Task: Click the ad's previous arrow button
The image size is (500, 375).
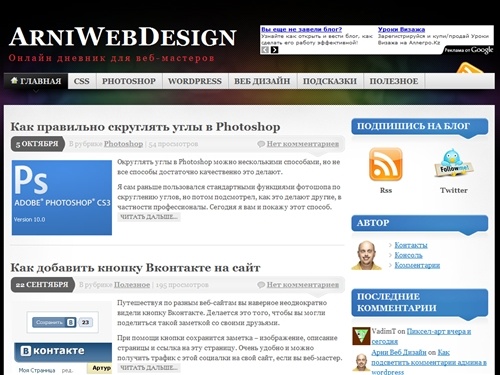Action: coord(265,50)
